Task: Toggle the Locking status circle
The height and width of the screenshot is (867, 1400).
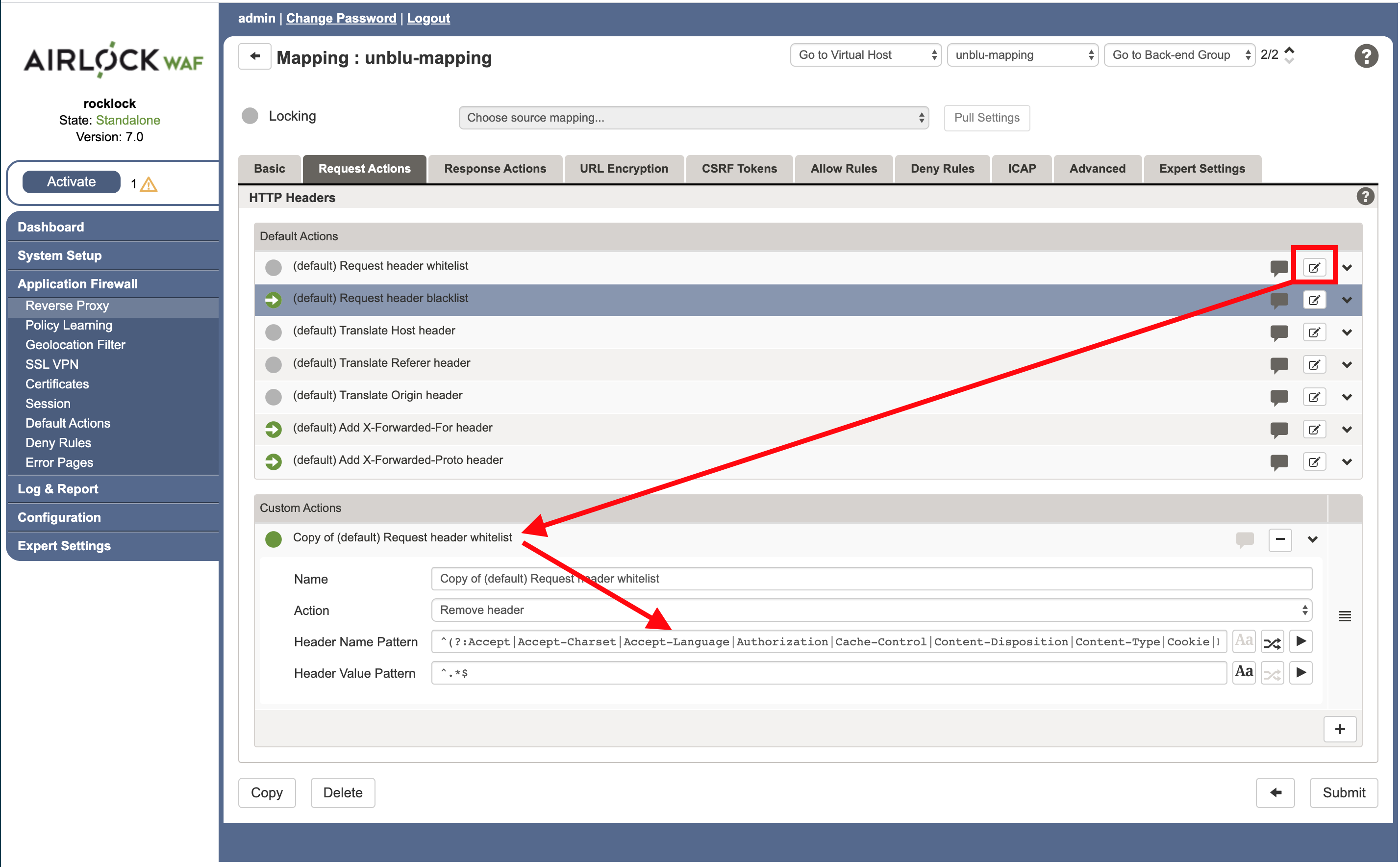Action: click(250, 116)
